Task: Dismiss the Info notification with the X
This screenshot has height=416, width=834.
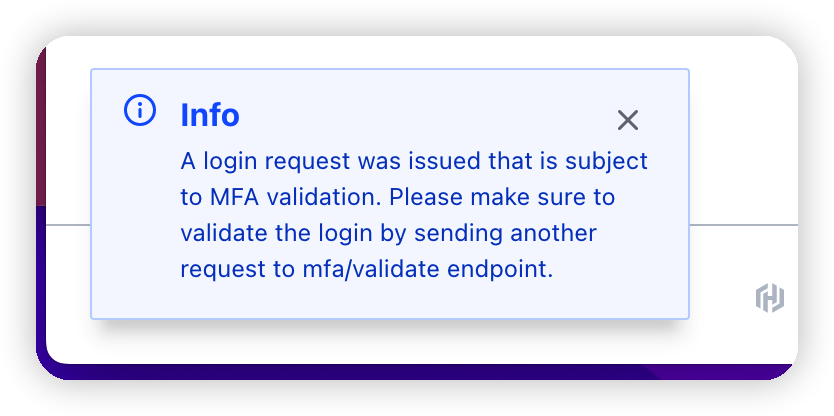Action: click(627, 120)
